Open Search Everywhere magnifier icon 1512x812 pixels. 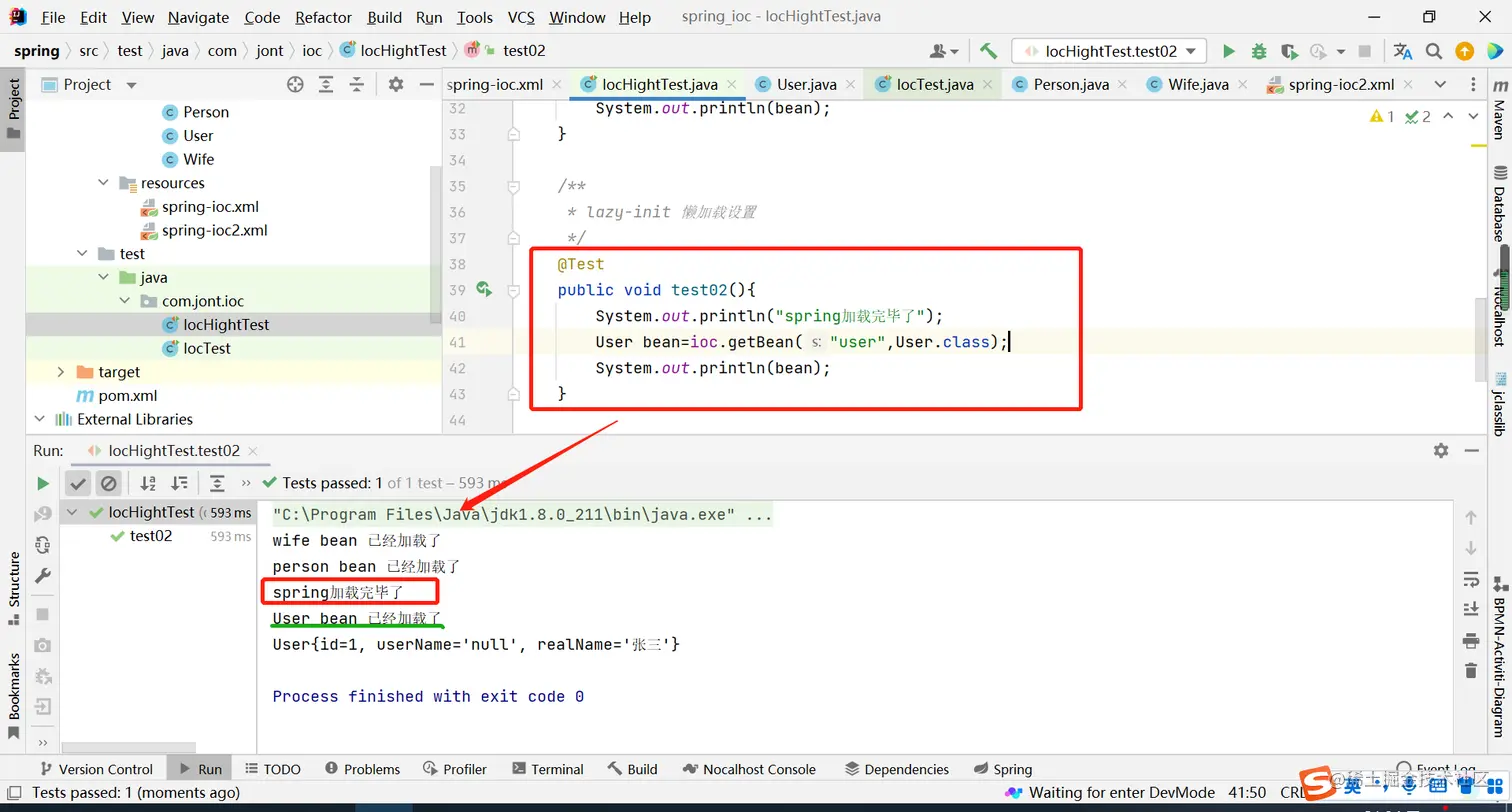pyautogui.click(x=1434, y=51)
